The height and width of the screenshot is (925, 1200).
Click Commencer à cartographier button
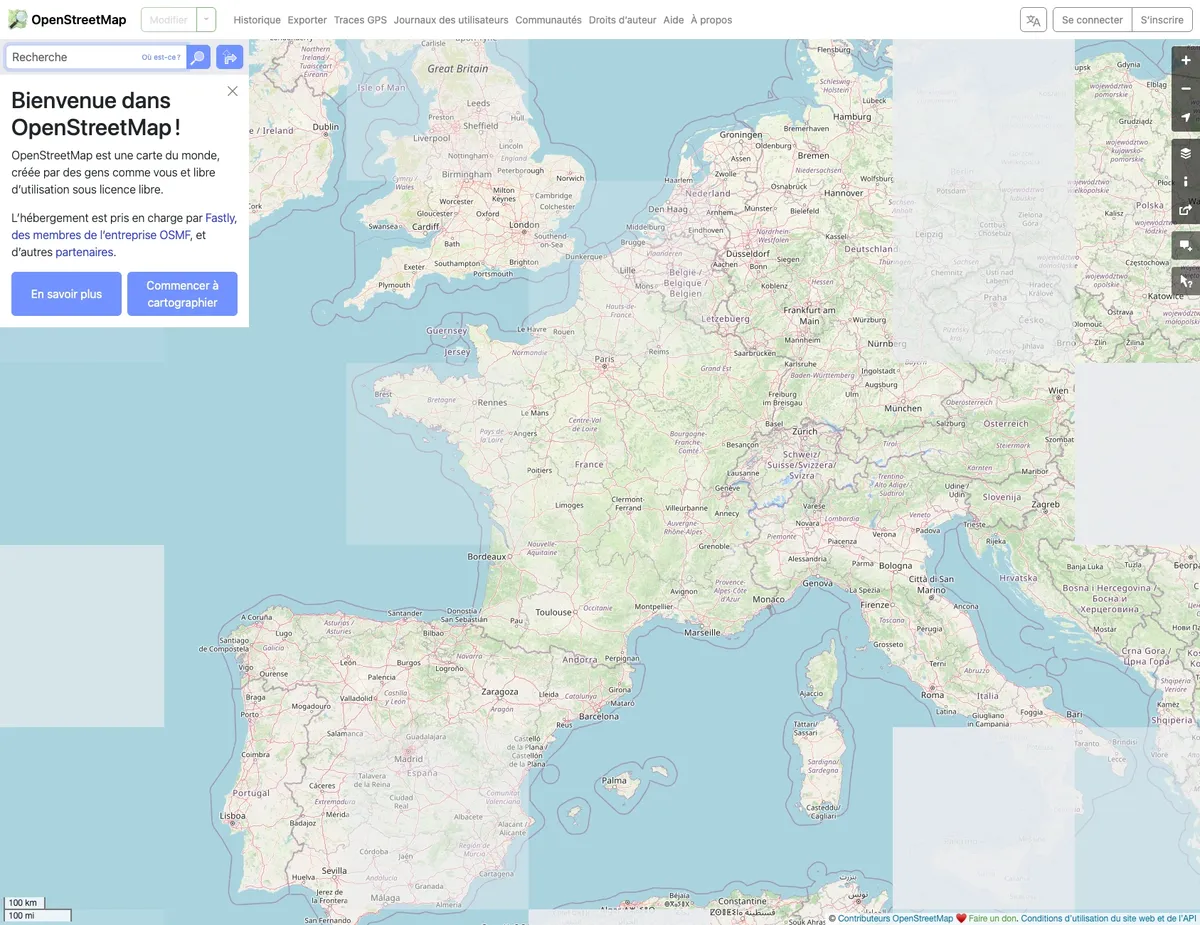coord(182,294)
